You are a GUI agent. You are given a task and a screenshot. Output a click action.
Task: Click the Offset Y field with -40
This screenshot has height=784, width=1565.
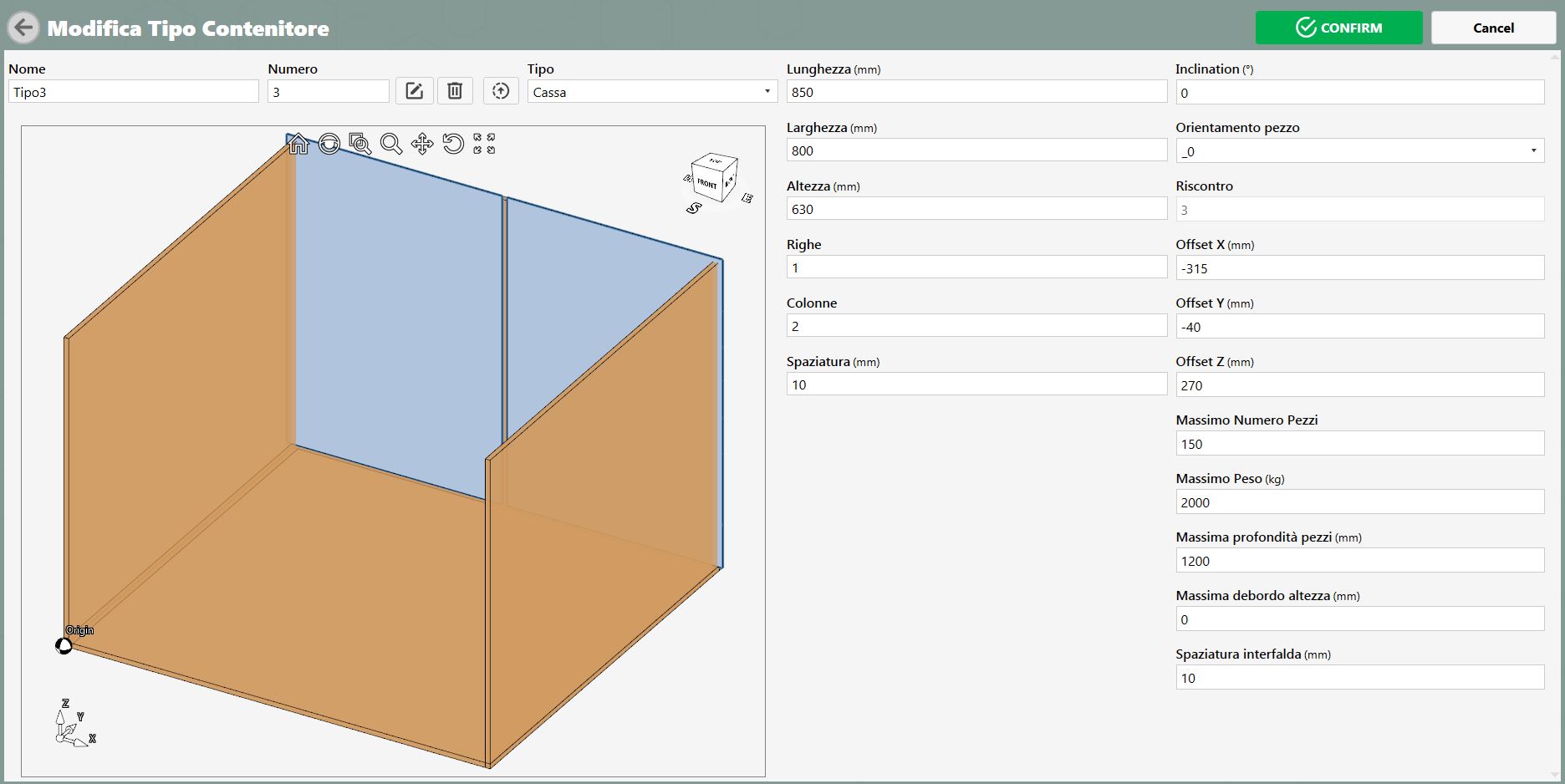1359,327
